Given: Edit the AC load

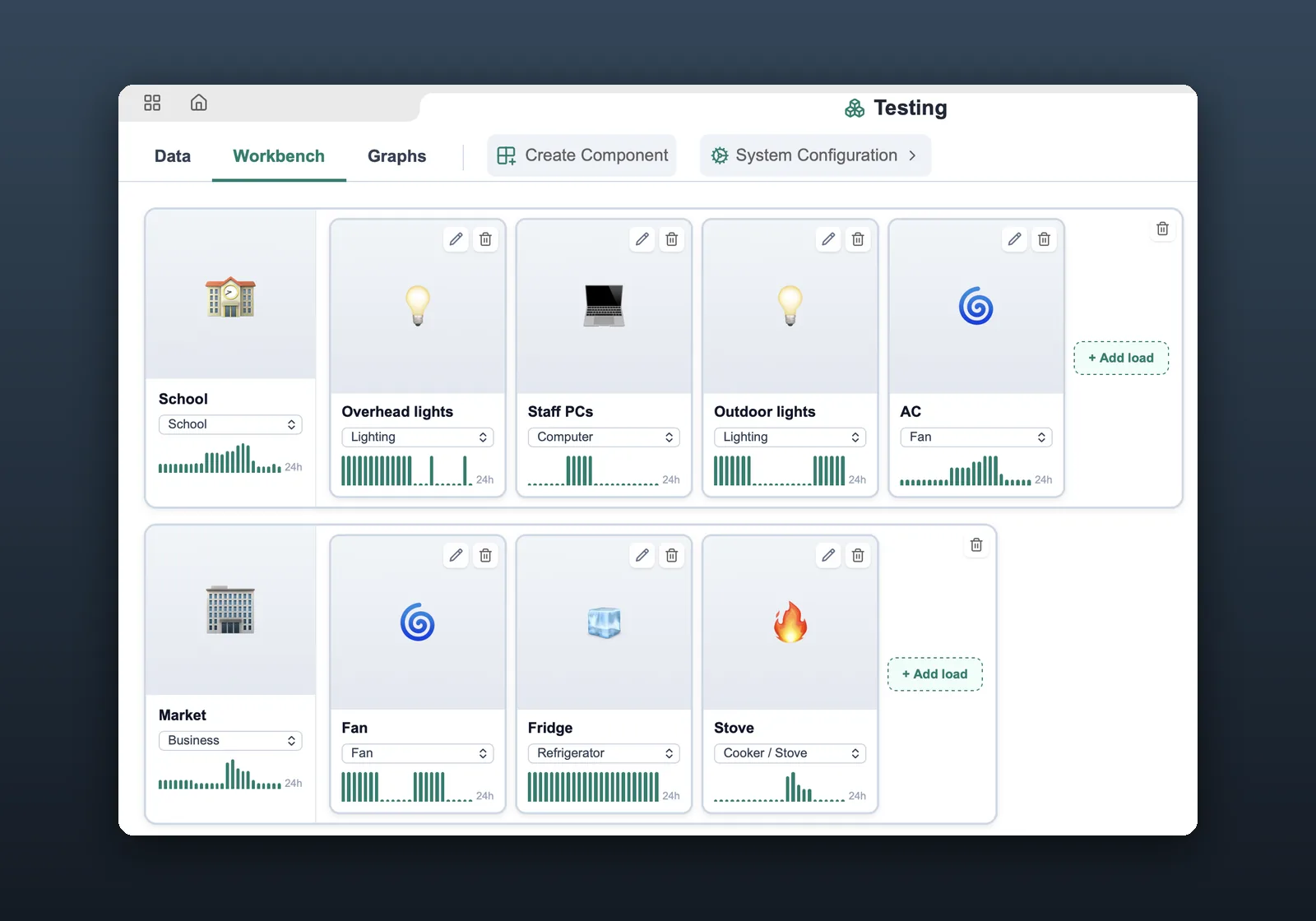Looking at the screenshot, I should pyautogui.click(x=1014, y=239).
